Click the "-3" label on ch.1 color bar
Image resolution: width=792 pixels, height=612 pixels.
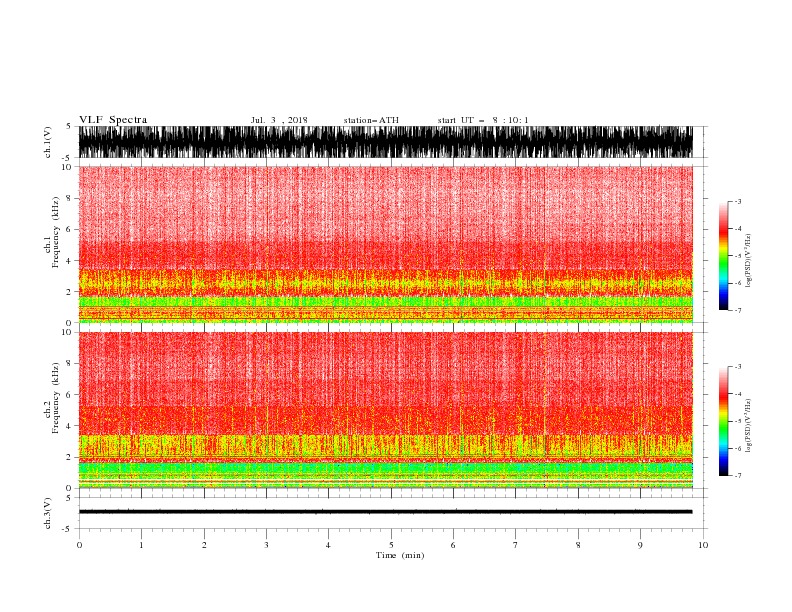click(x=737, y=201)
